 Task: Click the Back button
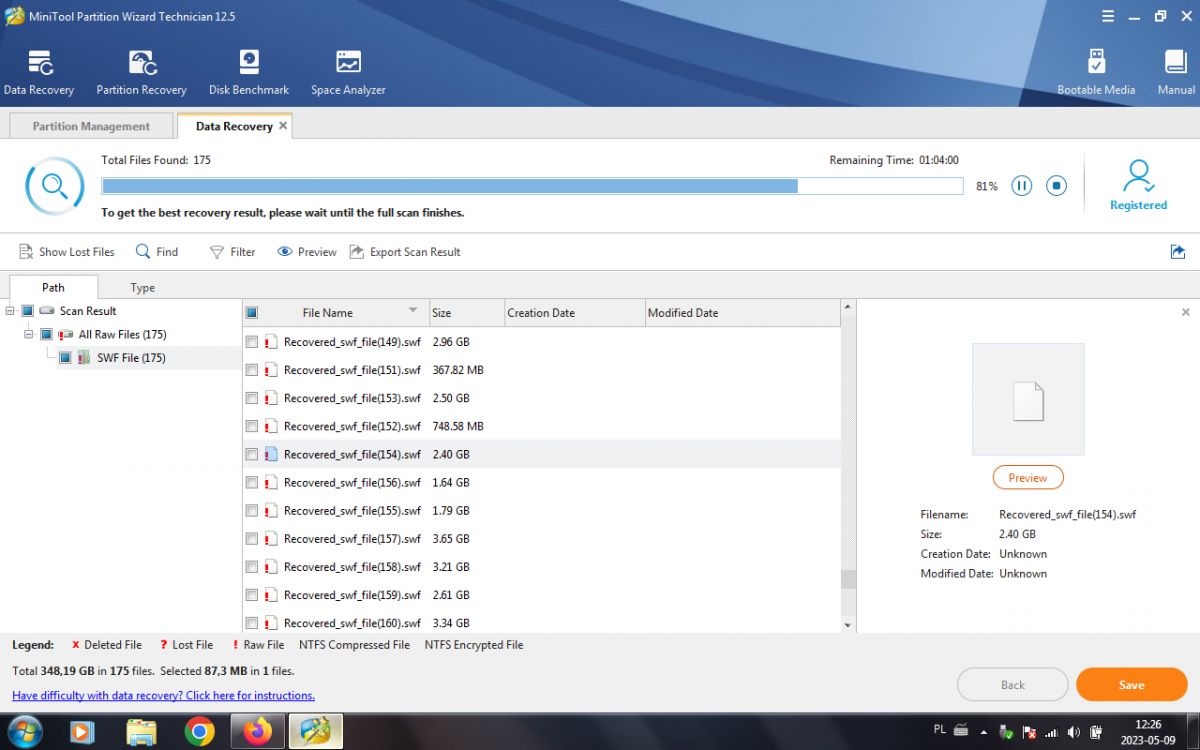(1012, 685)
